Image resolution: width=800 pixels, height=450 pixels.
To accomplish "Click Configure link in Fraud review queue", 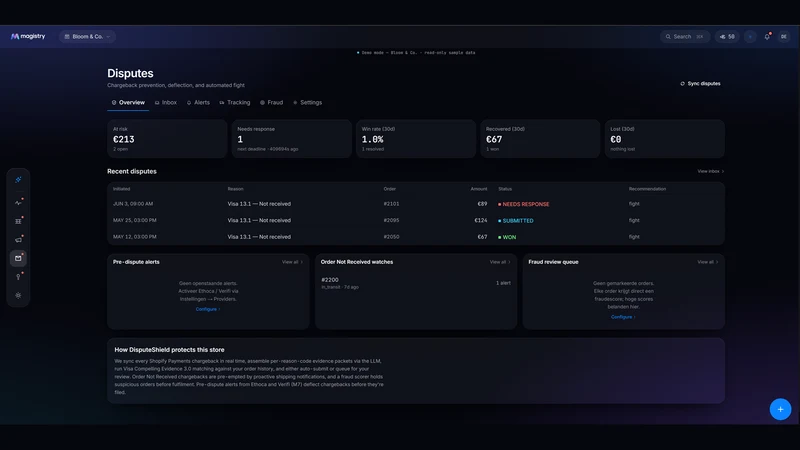I will click(x=623, y=317).
